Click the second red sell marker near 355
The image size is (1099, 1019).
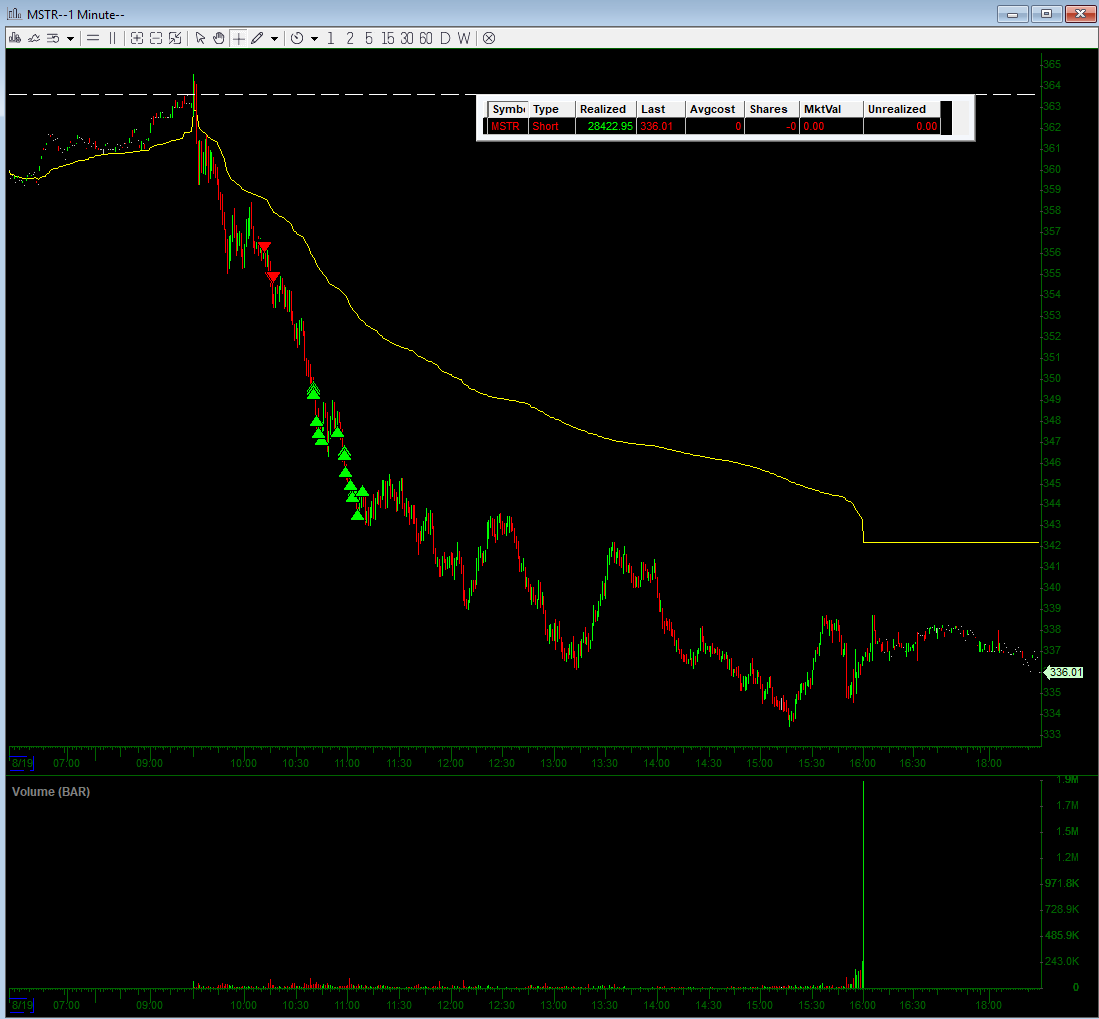pyautogui.click(x=273, y=277)
